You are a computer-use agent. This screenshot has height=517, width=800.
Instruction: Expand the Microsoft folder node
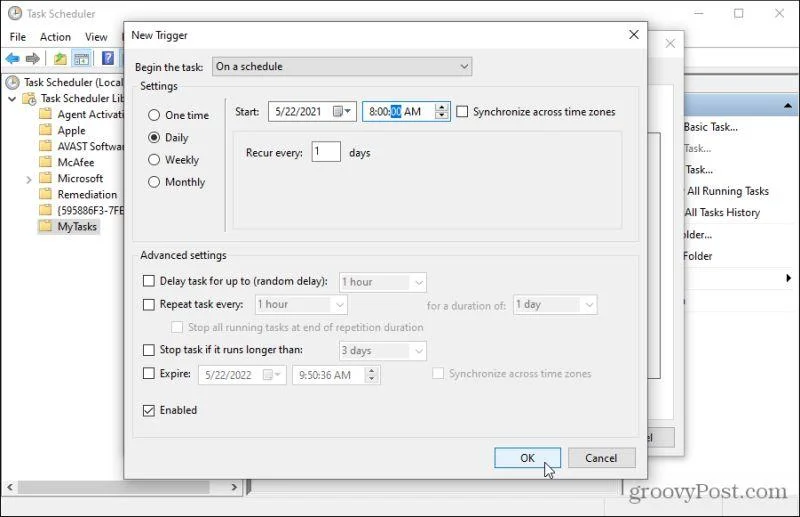[29, 179]
